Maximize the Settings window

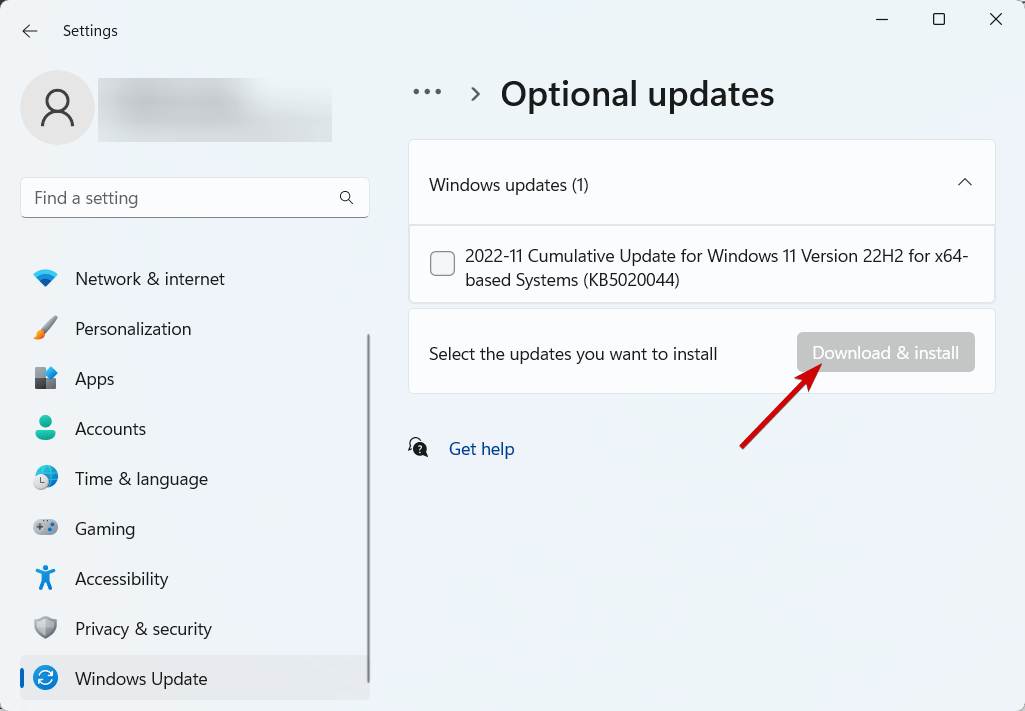[x=939, y=20]
